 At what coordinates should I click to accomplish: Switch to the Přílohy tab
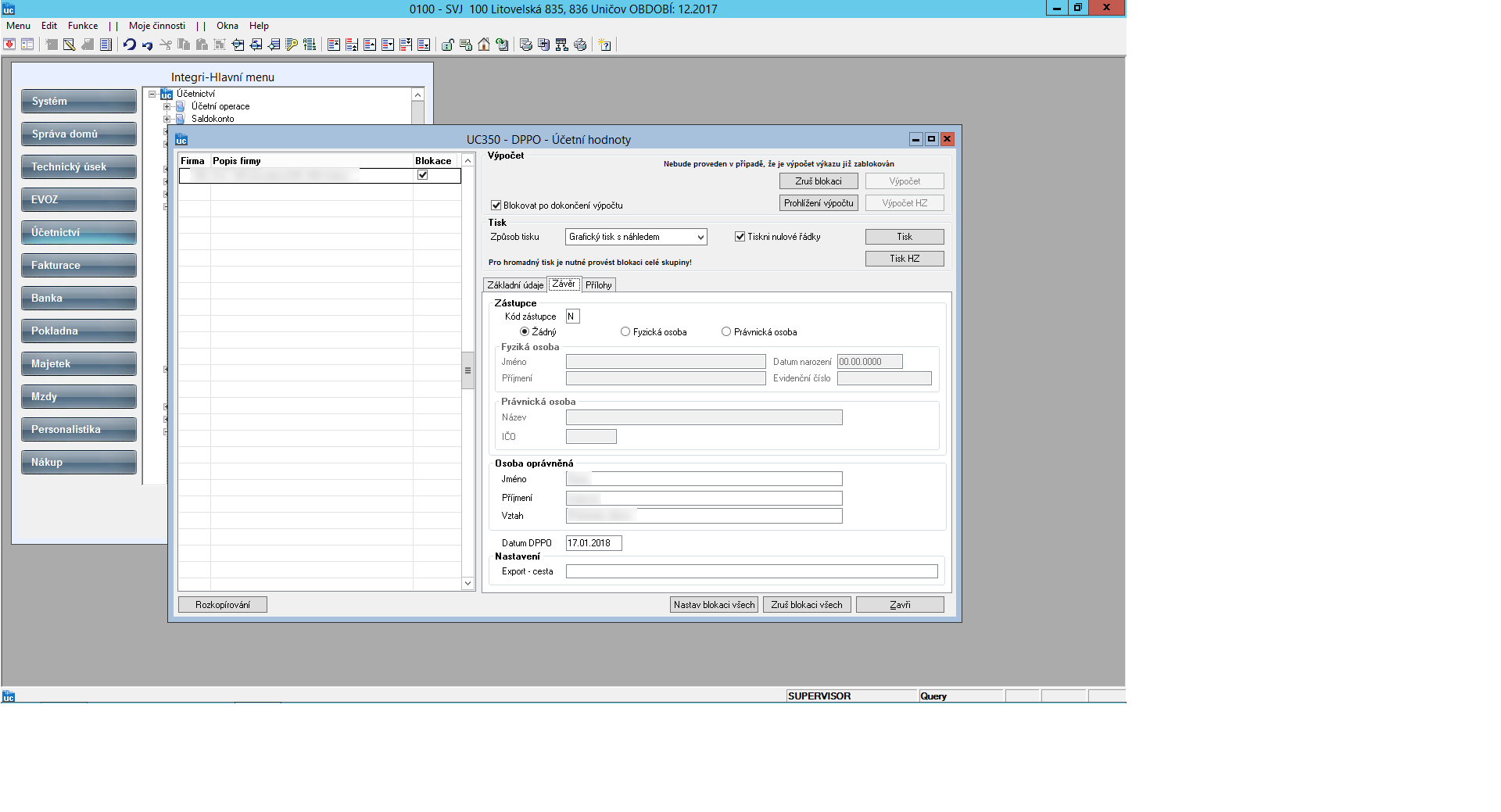point(599,285)
